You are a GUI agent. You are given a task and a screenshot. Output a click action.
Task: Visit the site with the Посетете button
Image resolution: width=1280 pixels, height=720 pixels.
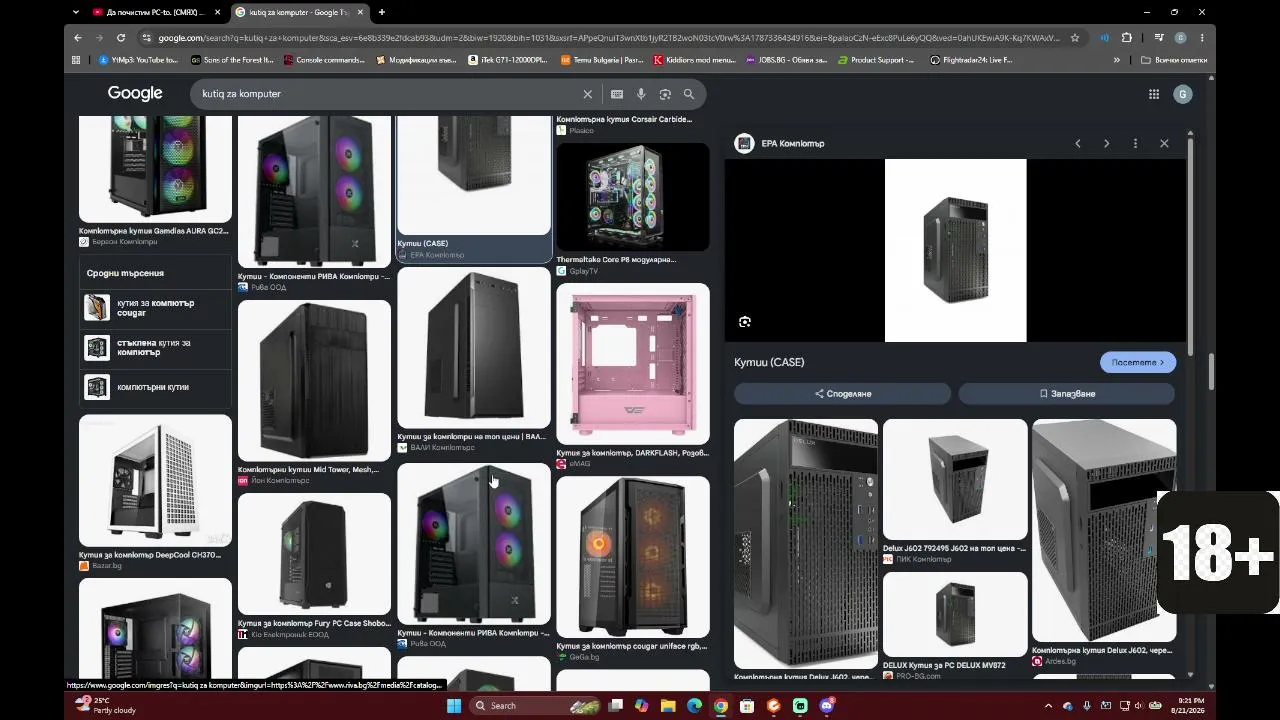(x=1138, y=362)
